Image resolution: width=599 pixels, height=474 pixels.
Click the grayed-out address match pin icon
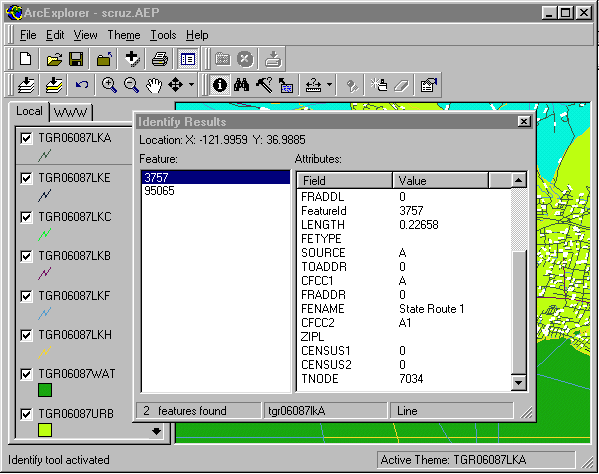click(x=351, y=86)
